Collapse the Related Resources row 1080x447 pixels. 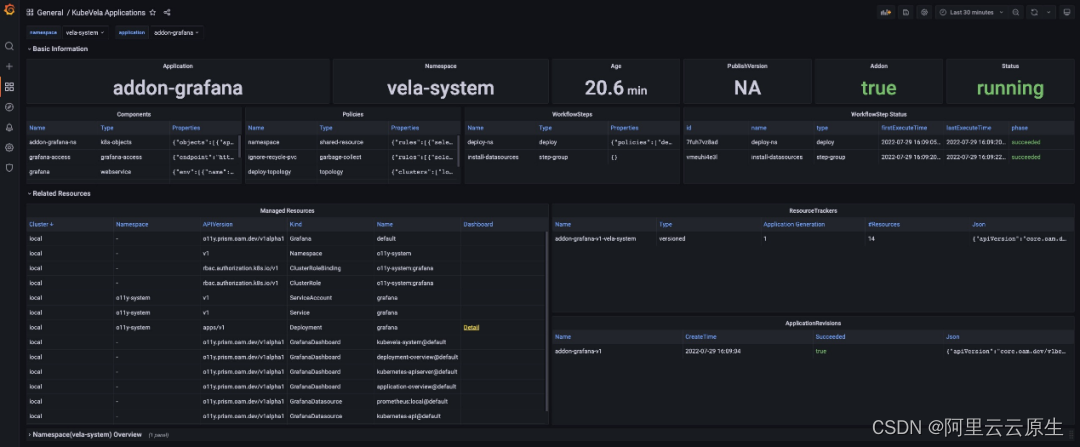coord(59,194)
